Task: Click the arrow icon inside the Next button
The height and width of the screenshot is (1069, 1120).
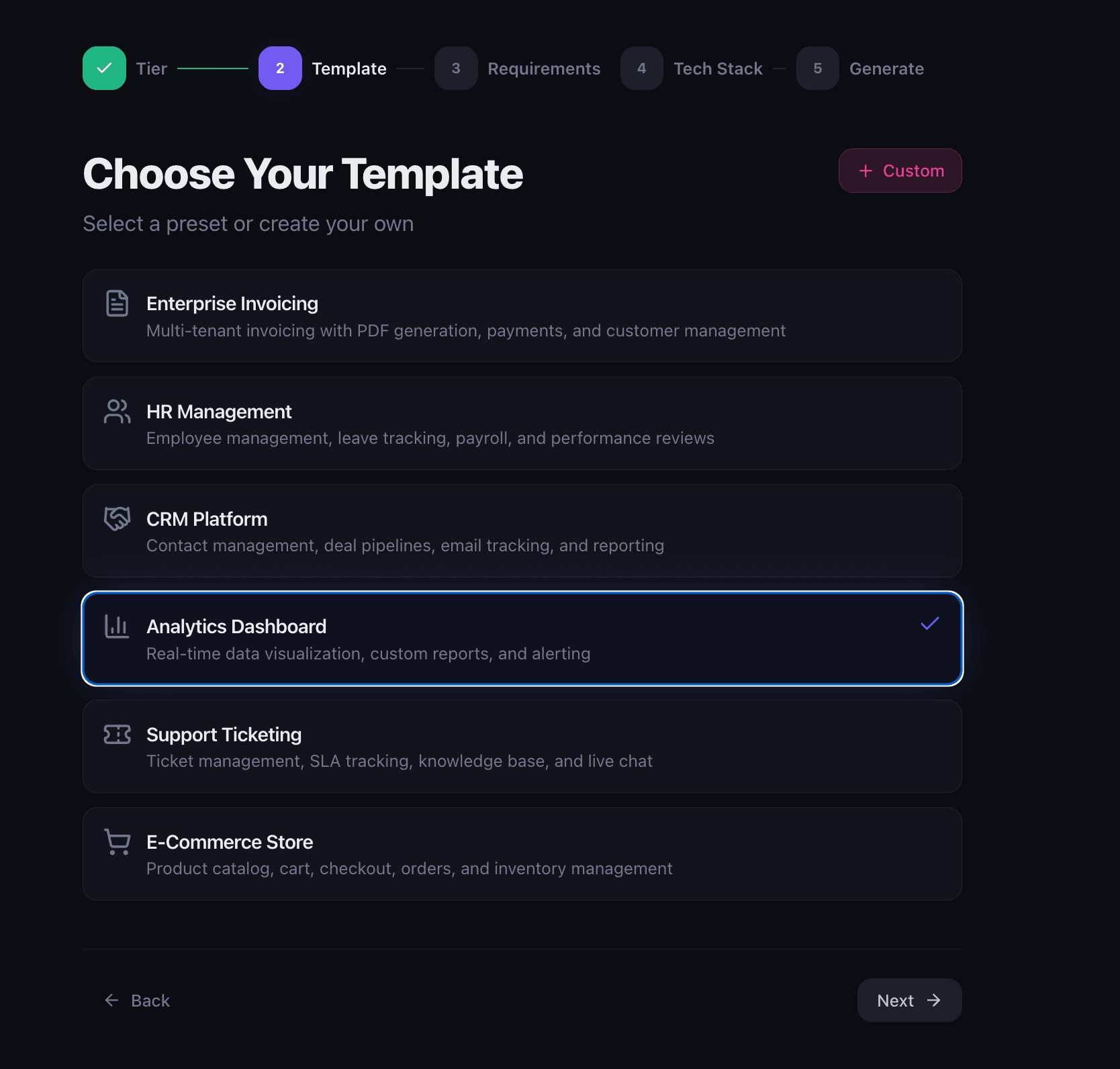Action: [935, 1000]
